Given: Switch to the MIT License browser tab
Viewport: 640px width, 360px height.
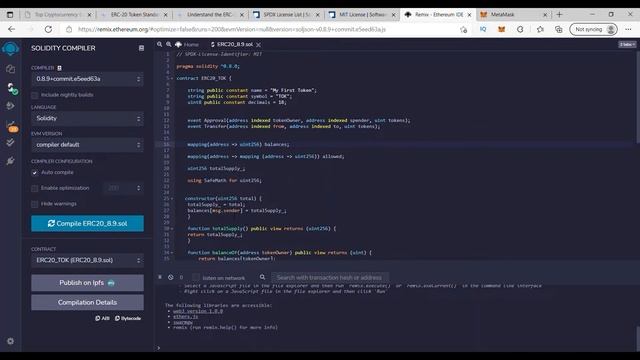Looking at the screenshot, I should click(362, 15).
